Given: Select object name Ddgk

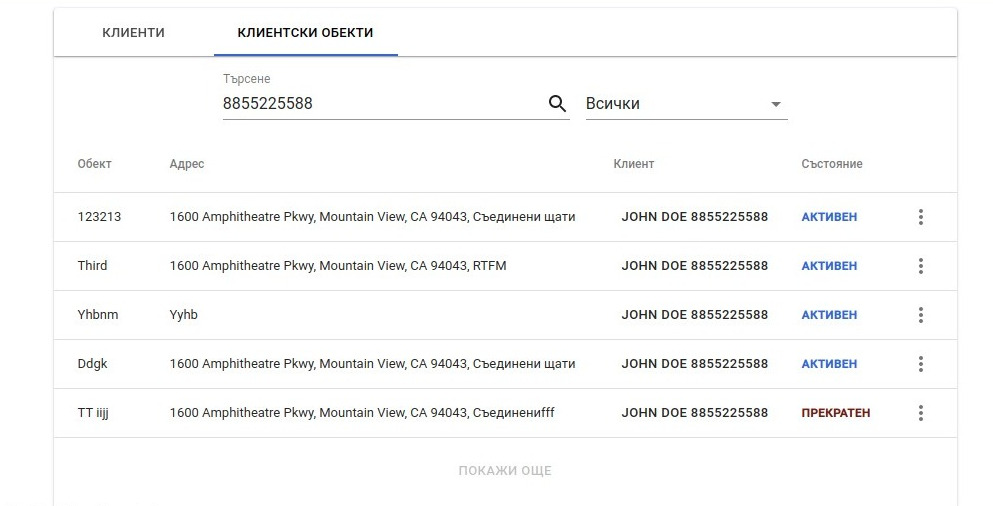Looking at the screenshot, I should tap(92, 364).
